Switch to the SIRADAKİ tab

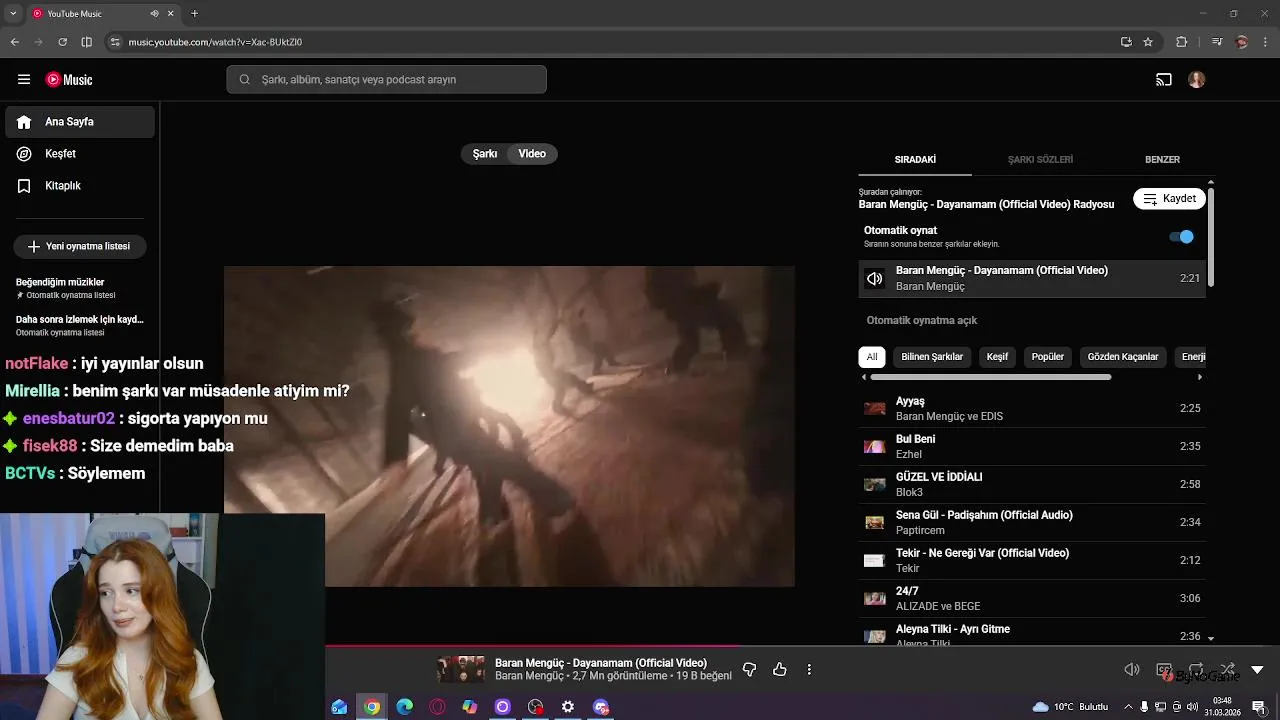click(915, 160)
